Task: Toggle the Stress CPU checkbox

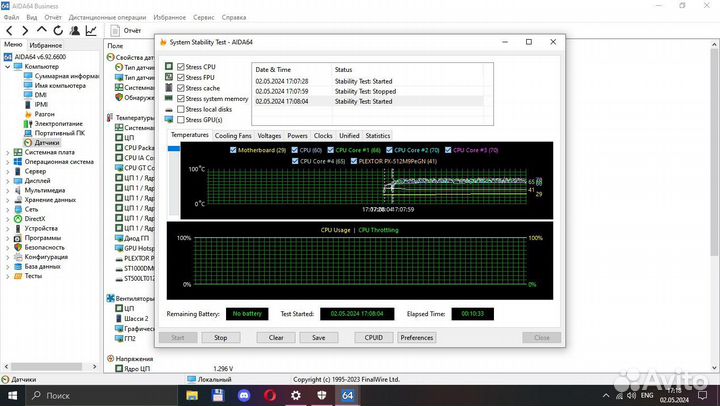Action: [181, 67]
